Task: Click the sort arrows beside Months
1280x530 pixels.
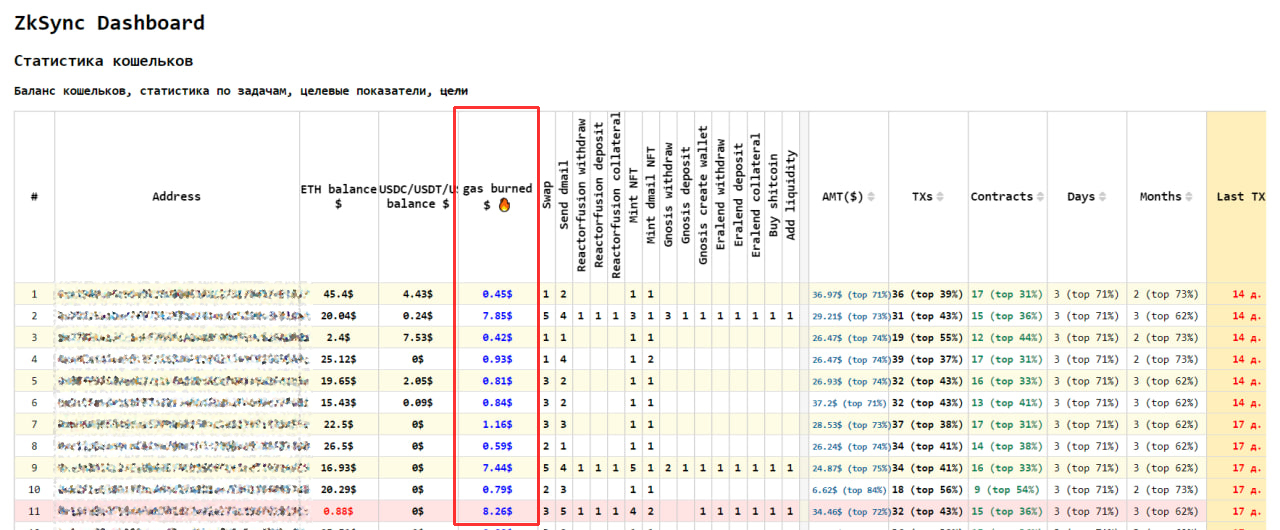Action: pos(1190,197)
